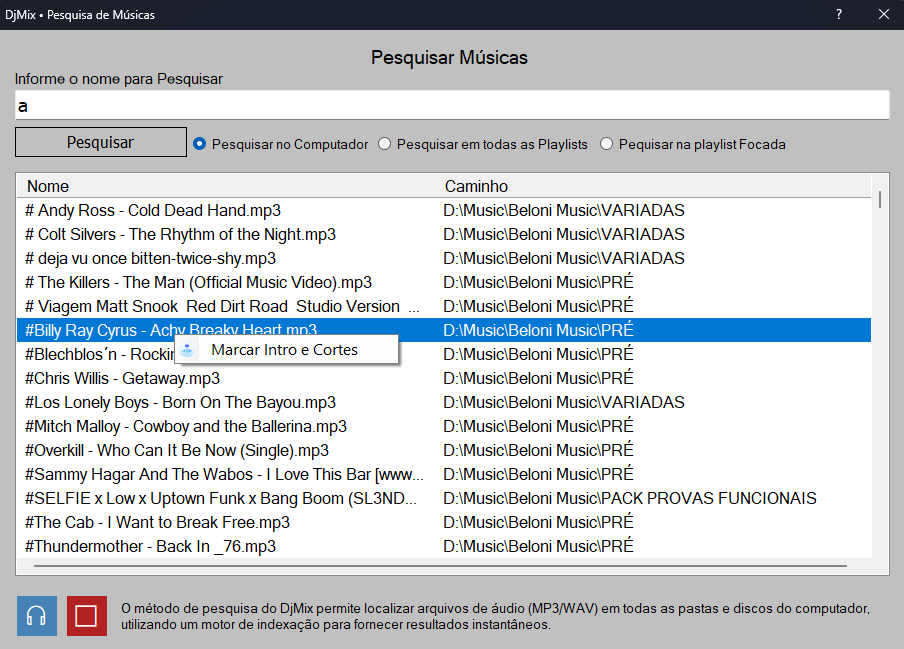Click inside the search name input field
Viewport: 904px width, 649px height.
pos(450,104)
